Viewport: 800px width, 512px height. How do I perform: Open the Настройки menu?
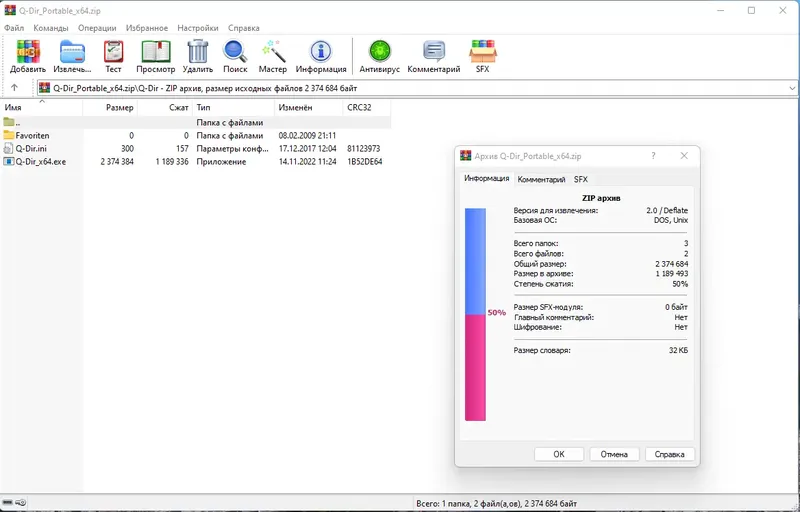(198, 28)
